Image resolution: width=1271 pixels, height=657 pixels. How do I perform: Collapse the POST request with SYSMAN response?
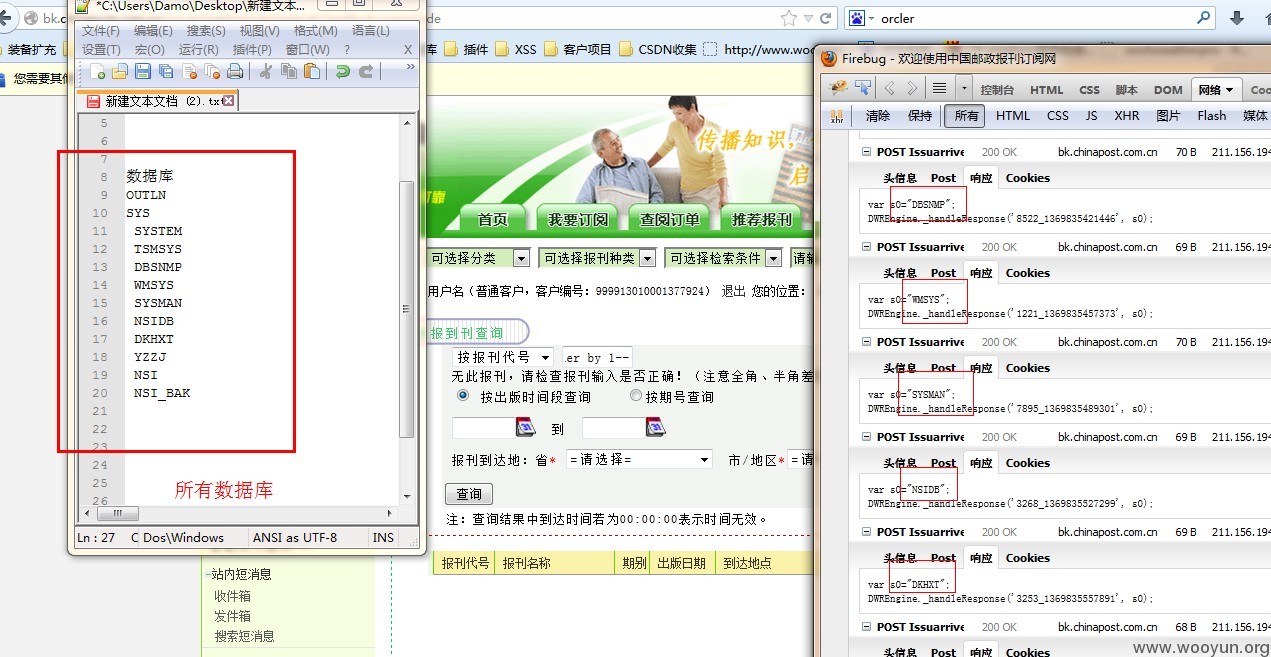click(866, 342)
